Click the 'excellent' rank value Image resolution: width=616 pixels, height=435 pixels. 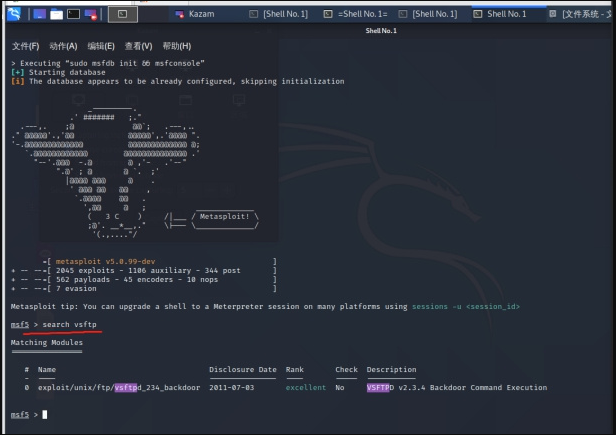pyautogui.click(x=306, y=388)
